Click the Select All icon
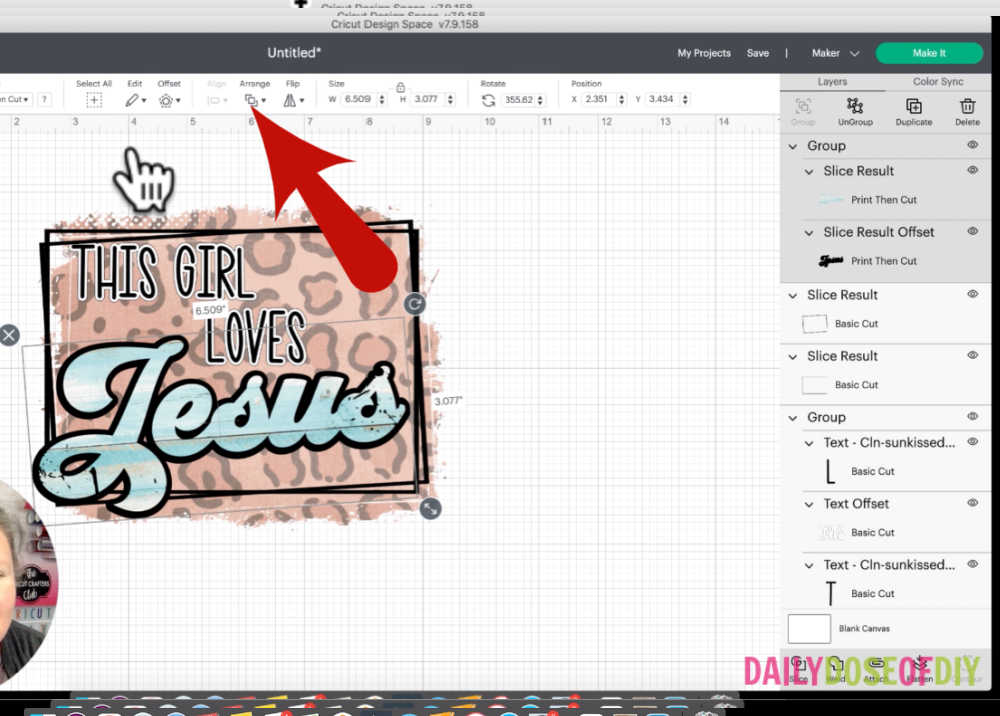1000x716 pixels. pyautogui.click(x=94, y=98)
